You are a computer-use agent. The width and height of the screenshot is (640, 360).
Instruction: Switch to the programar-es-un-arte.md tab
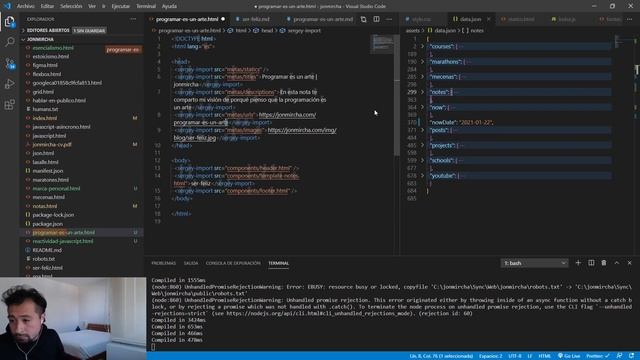(x=322, y=19)
